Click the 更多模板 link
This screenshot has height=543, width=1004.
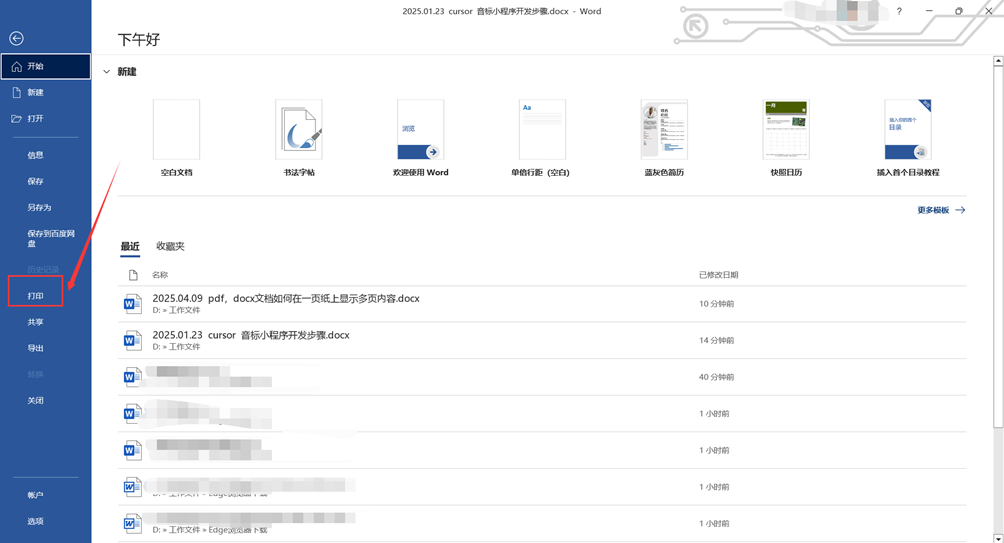point(941,210)
